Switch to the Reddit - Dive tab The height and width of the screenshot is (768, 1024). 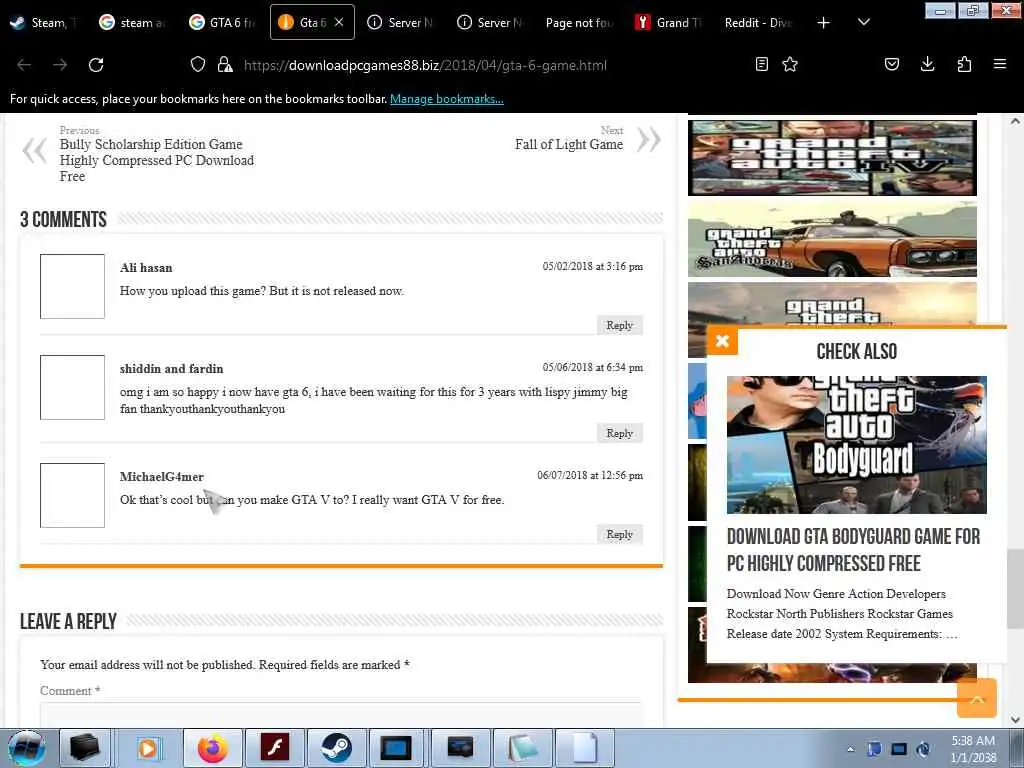pyautogui.click(x=759, y=22)
